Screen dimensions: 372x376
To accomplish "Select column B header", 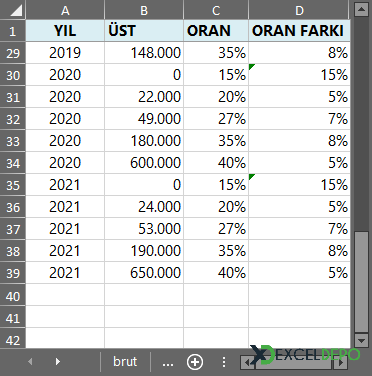I will pos(144,10).
